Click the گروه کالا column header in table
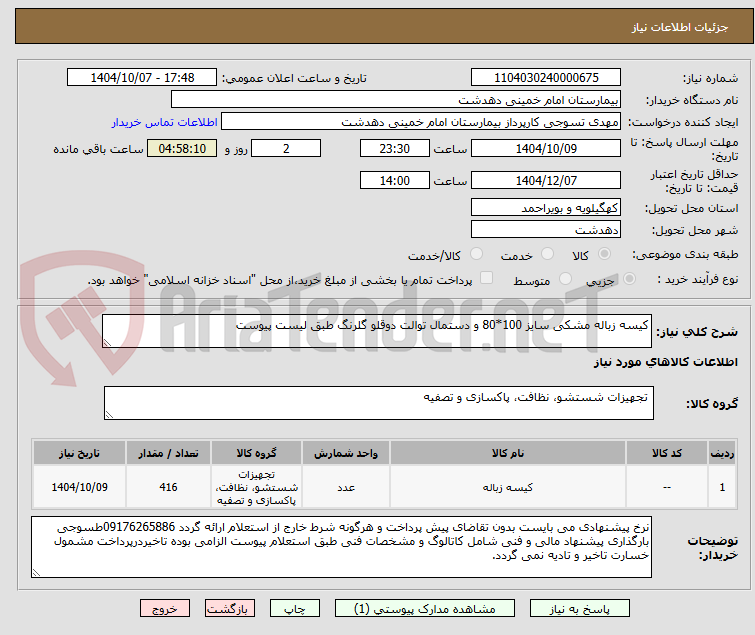 pyautogui.click(x=257, y=453)
